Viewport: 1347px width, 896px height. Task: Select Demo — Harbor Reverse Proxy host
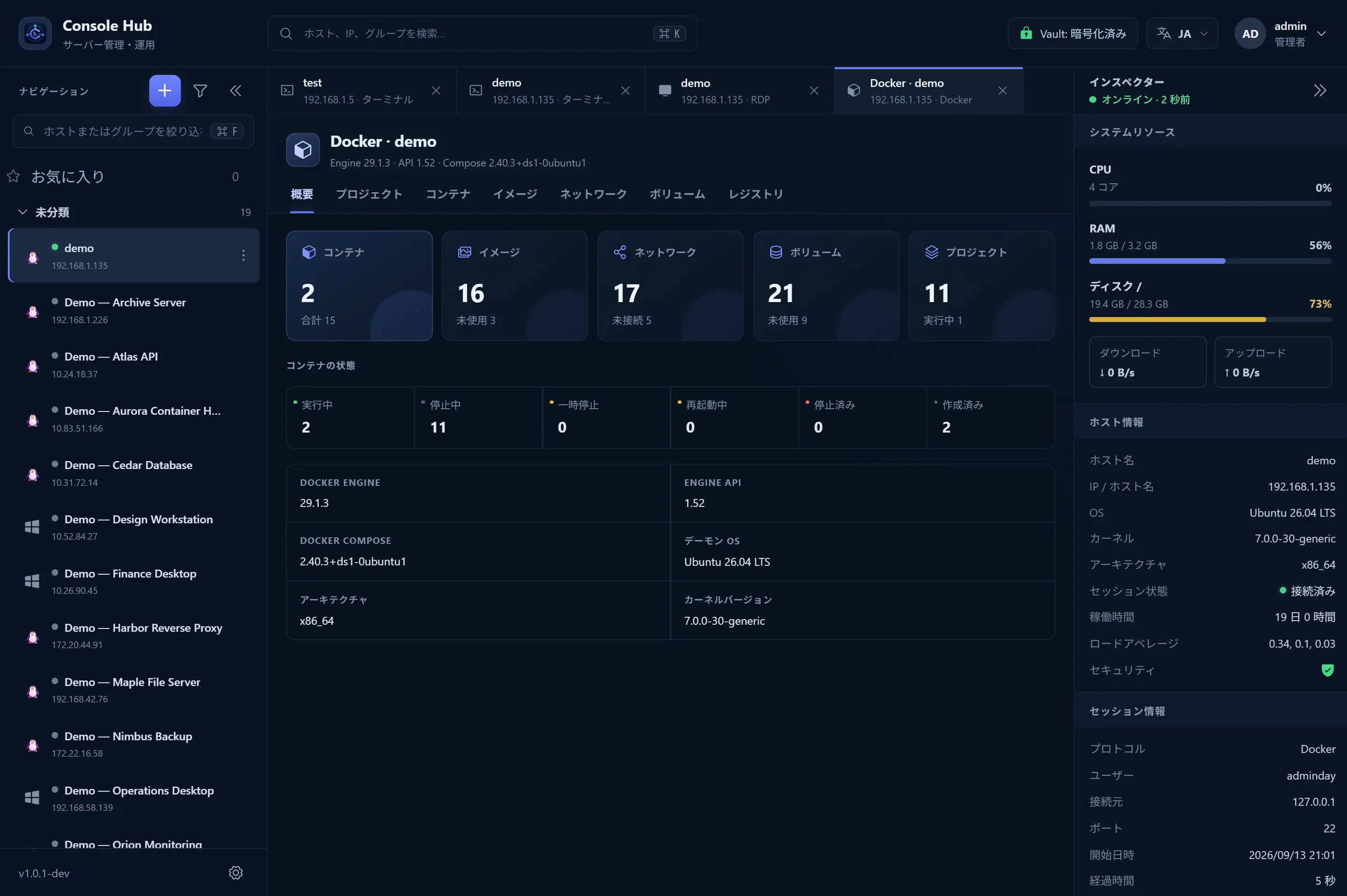coord(134,636)
